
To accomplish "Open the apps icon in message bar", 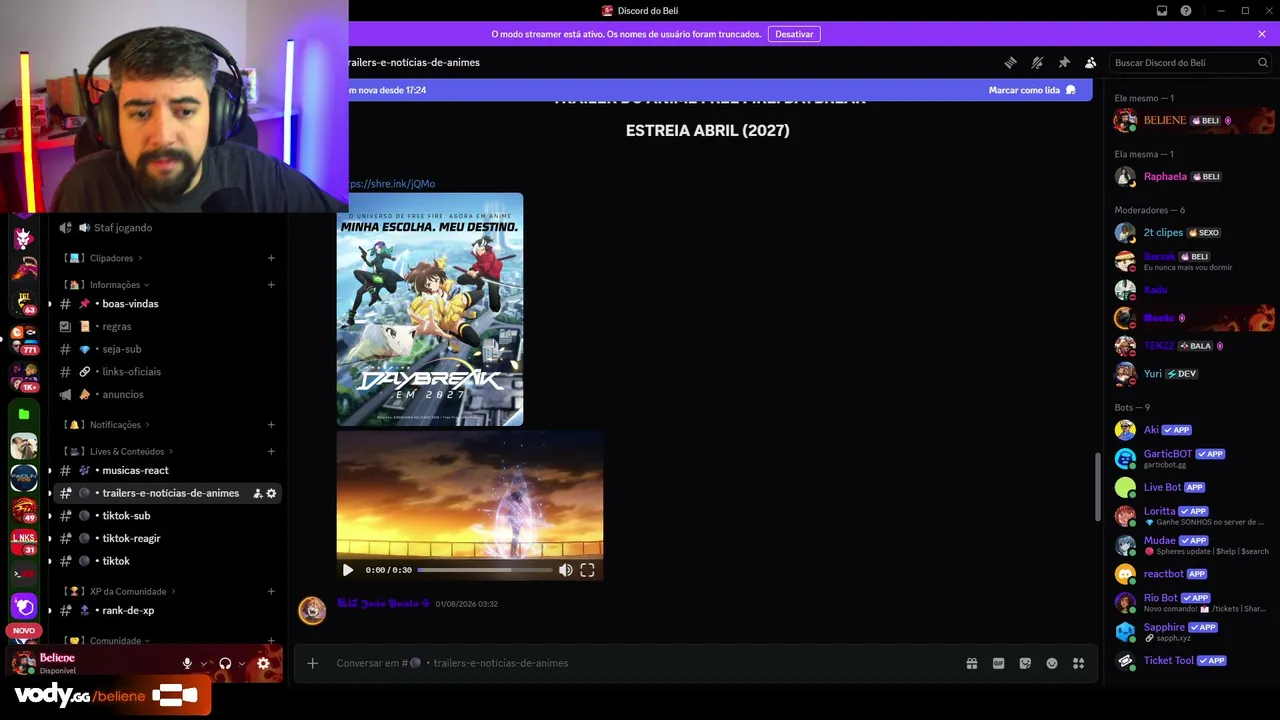I will tap(1078, 663).
